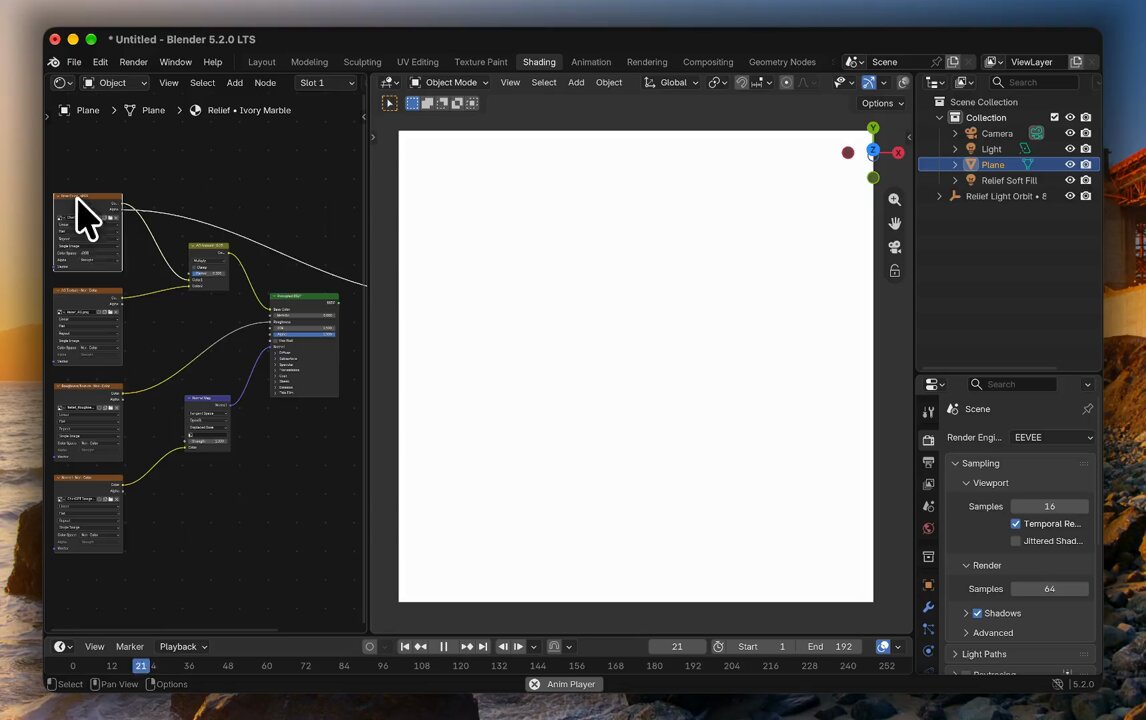Click Camera data icon in outliner row
The image size is (1146, 720).
pyautogui.click(x=1036, y=133)
